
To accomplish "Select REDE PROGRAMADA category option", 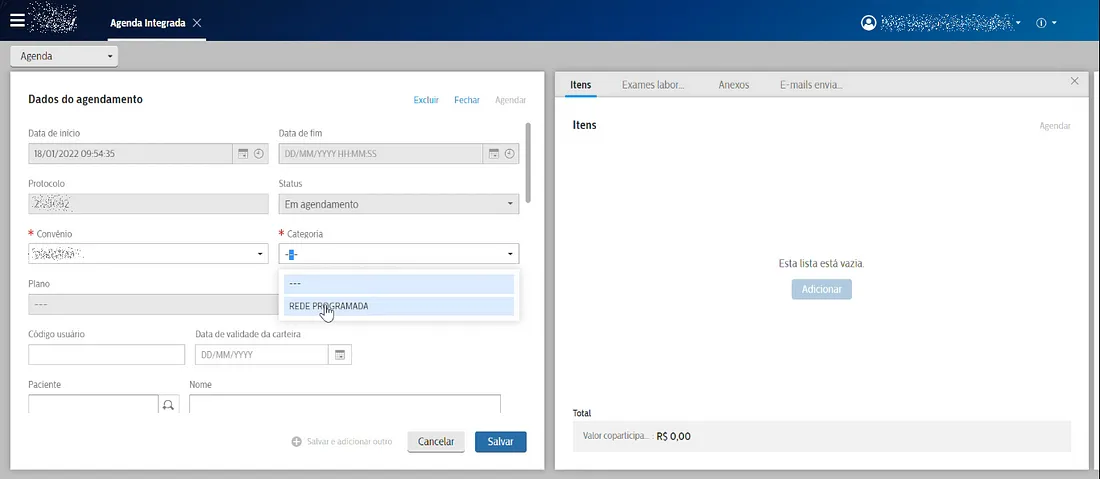I will click(x=398, y=306).
